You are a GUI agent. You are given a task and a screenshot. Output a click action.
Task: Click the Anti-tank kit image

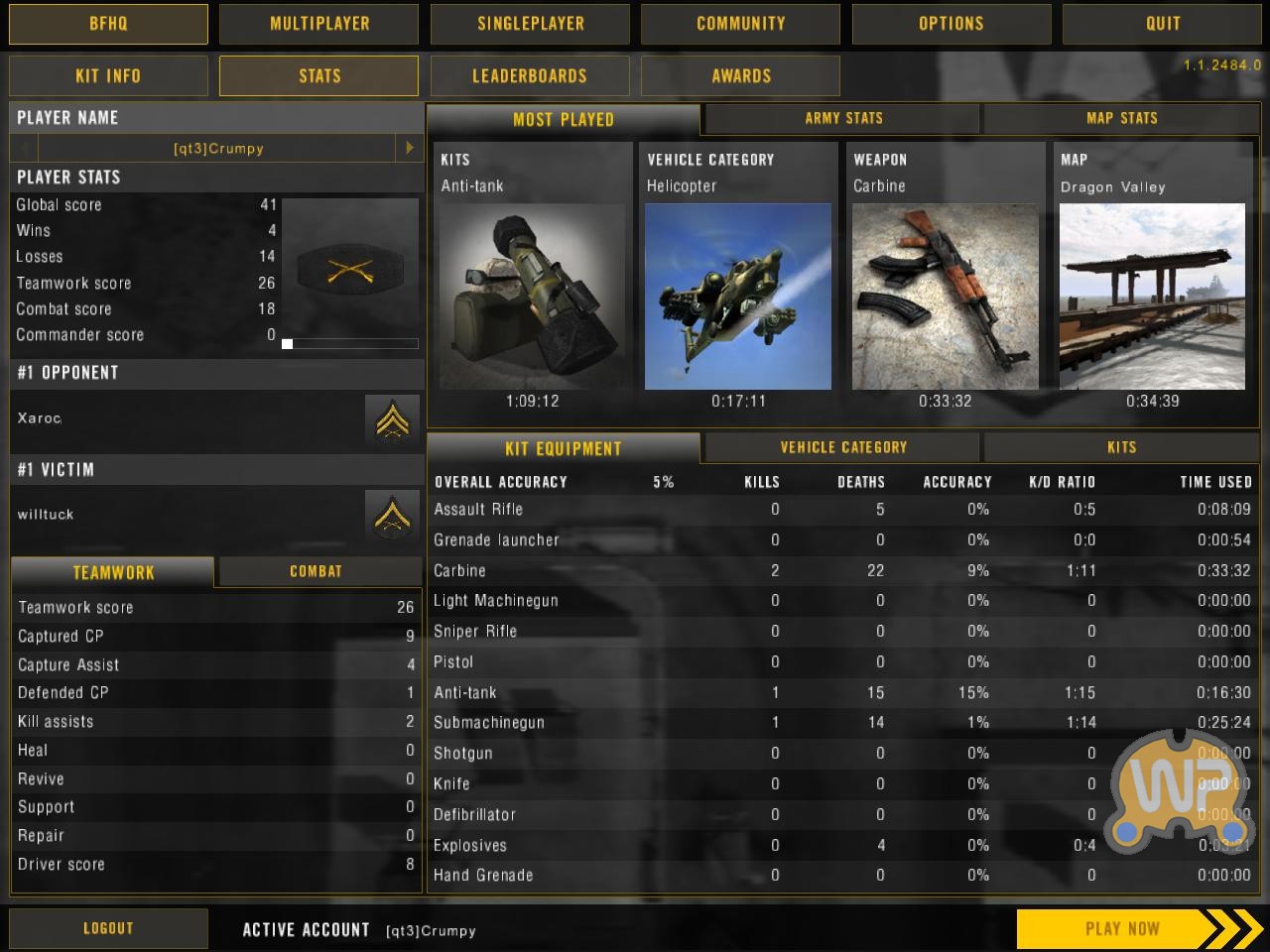532,297
